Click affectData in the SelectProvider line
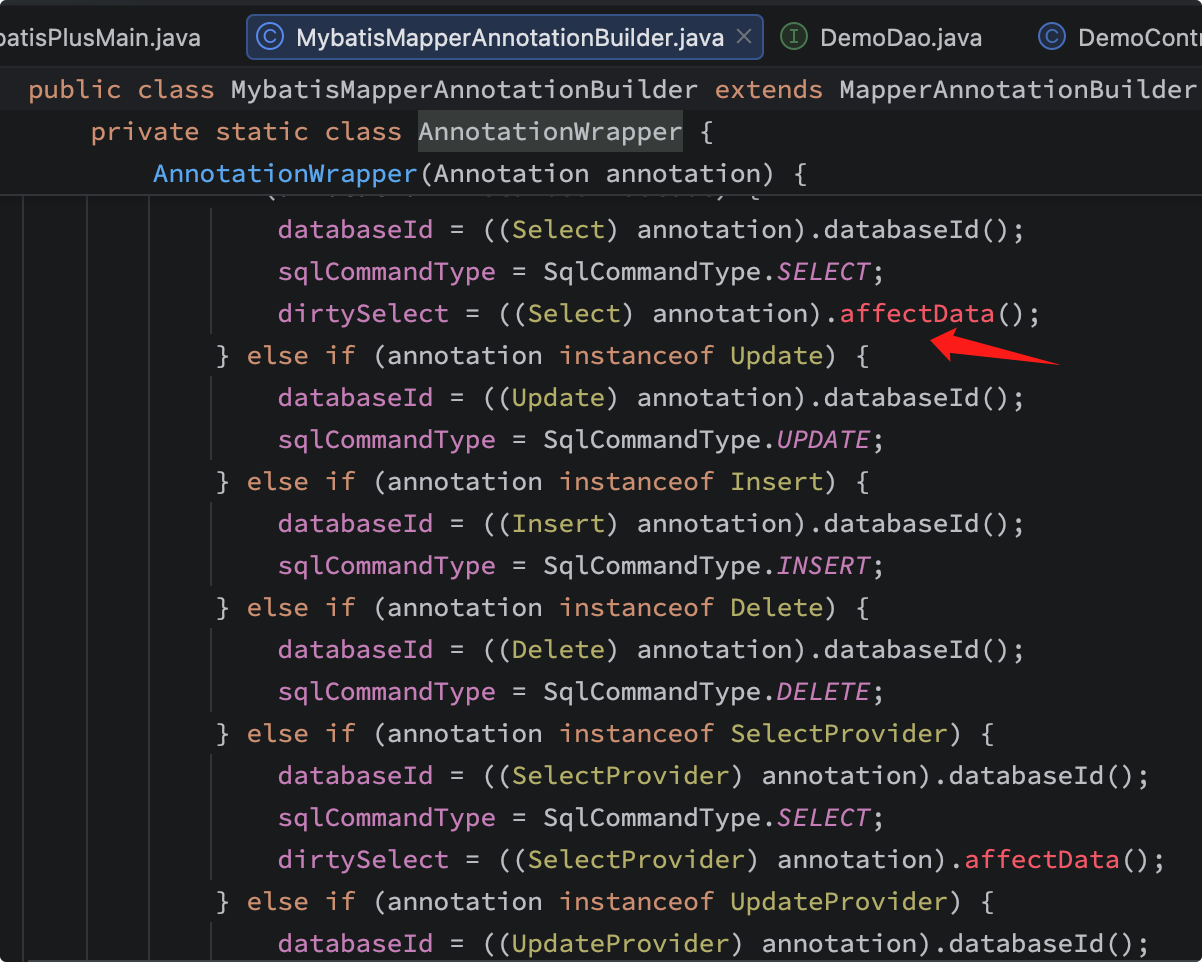 1042,860
